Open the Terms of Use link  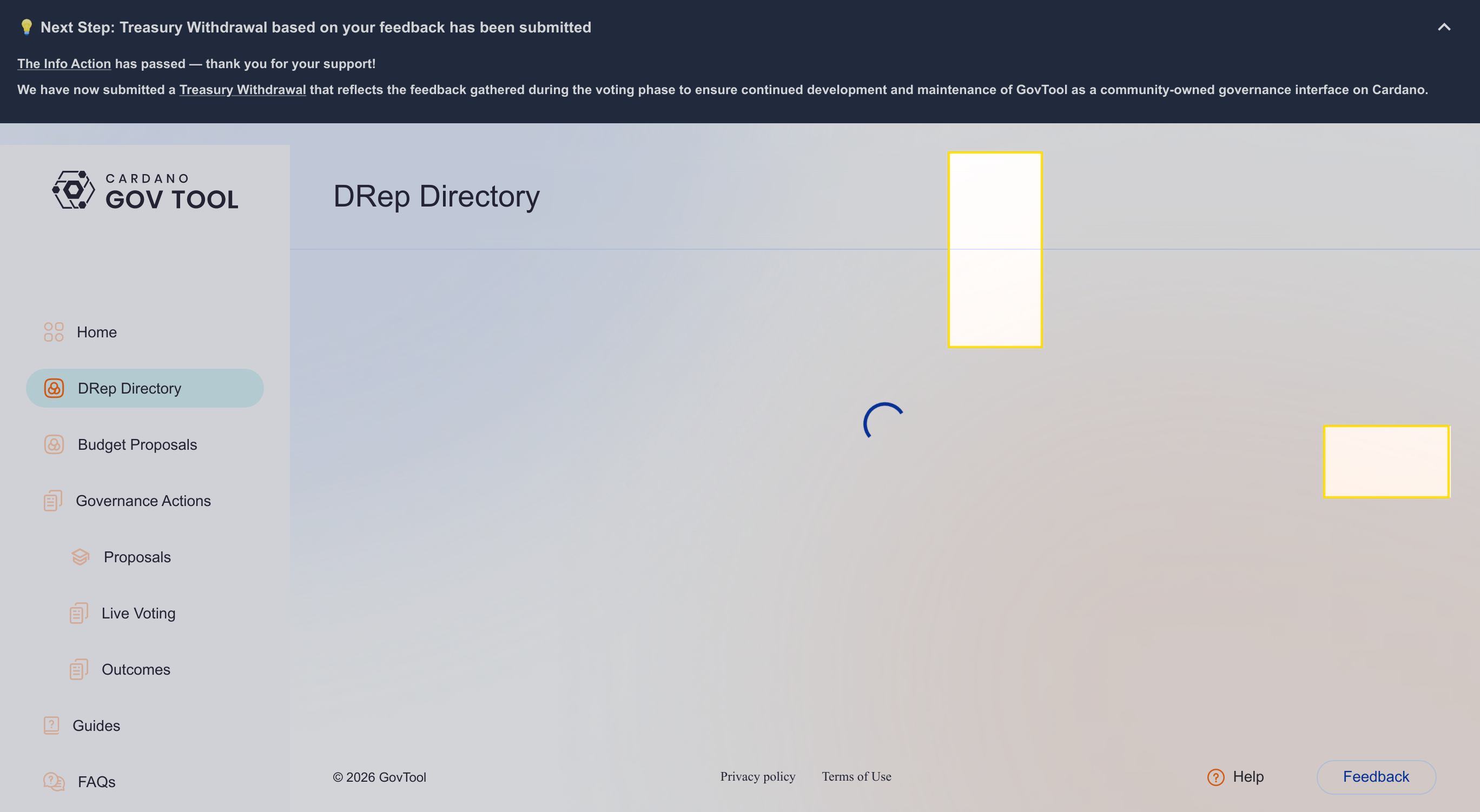pyautogui.click(x=856, y=776)
